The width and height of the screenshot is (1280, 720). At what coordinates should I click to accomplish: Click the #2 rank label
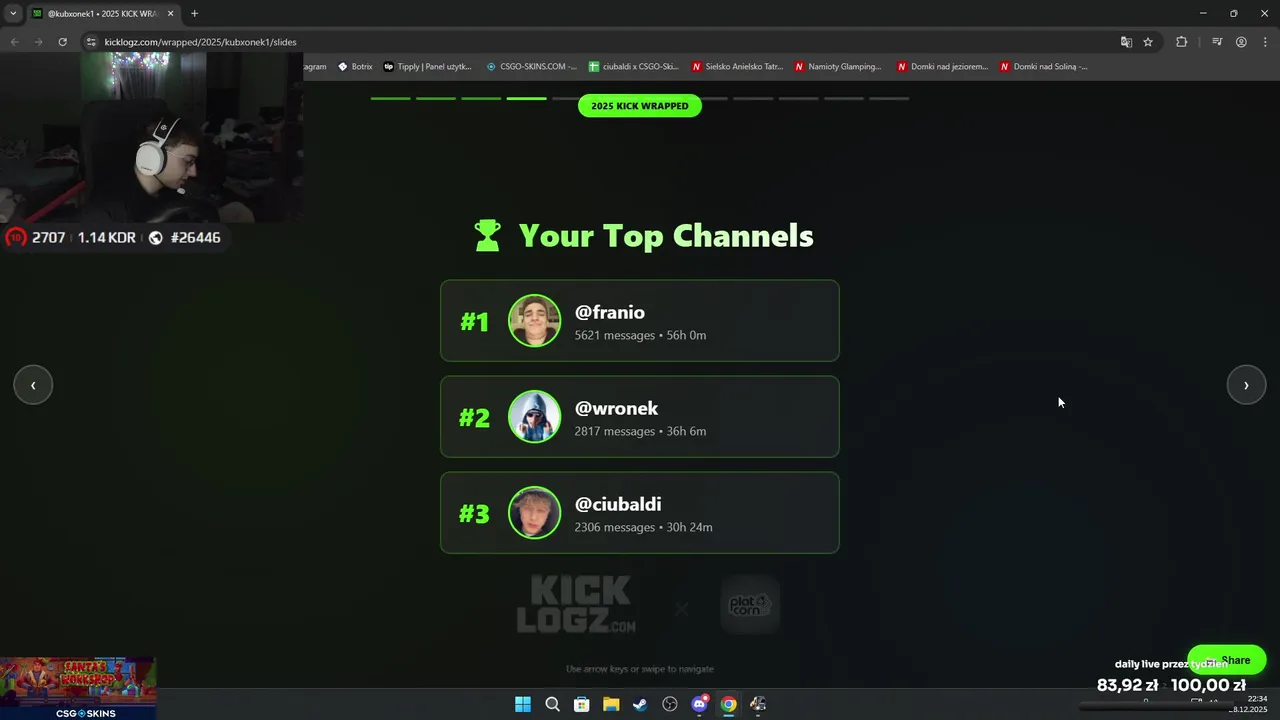click(x=474, y=418)
